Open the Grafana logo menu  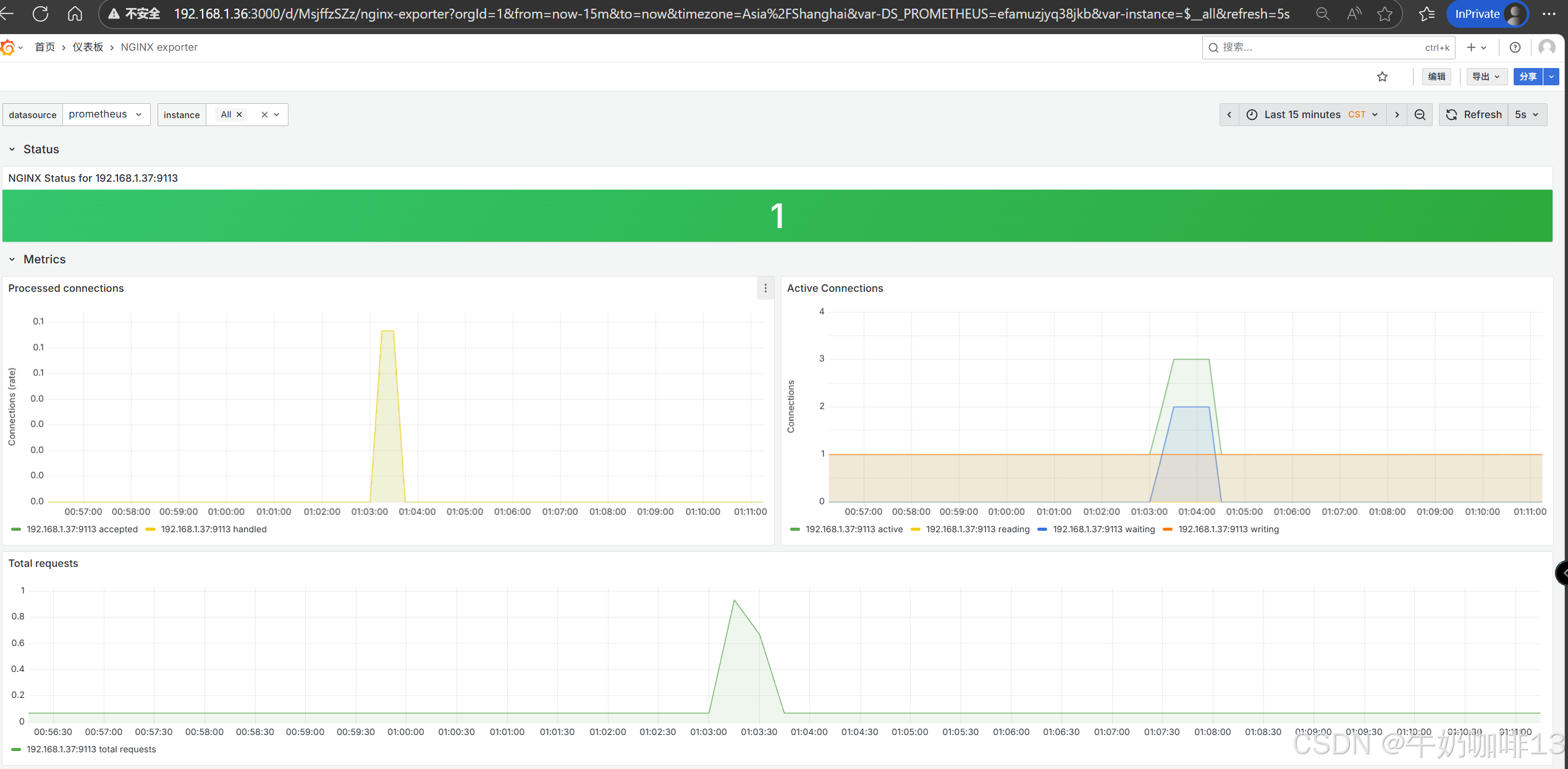pyautogui.click(x=9, y=48)
